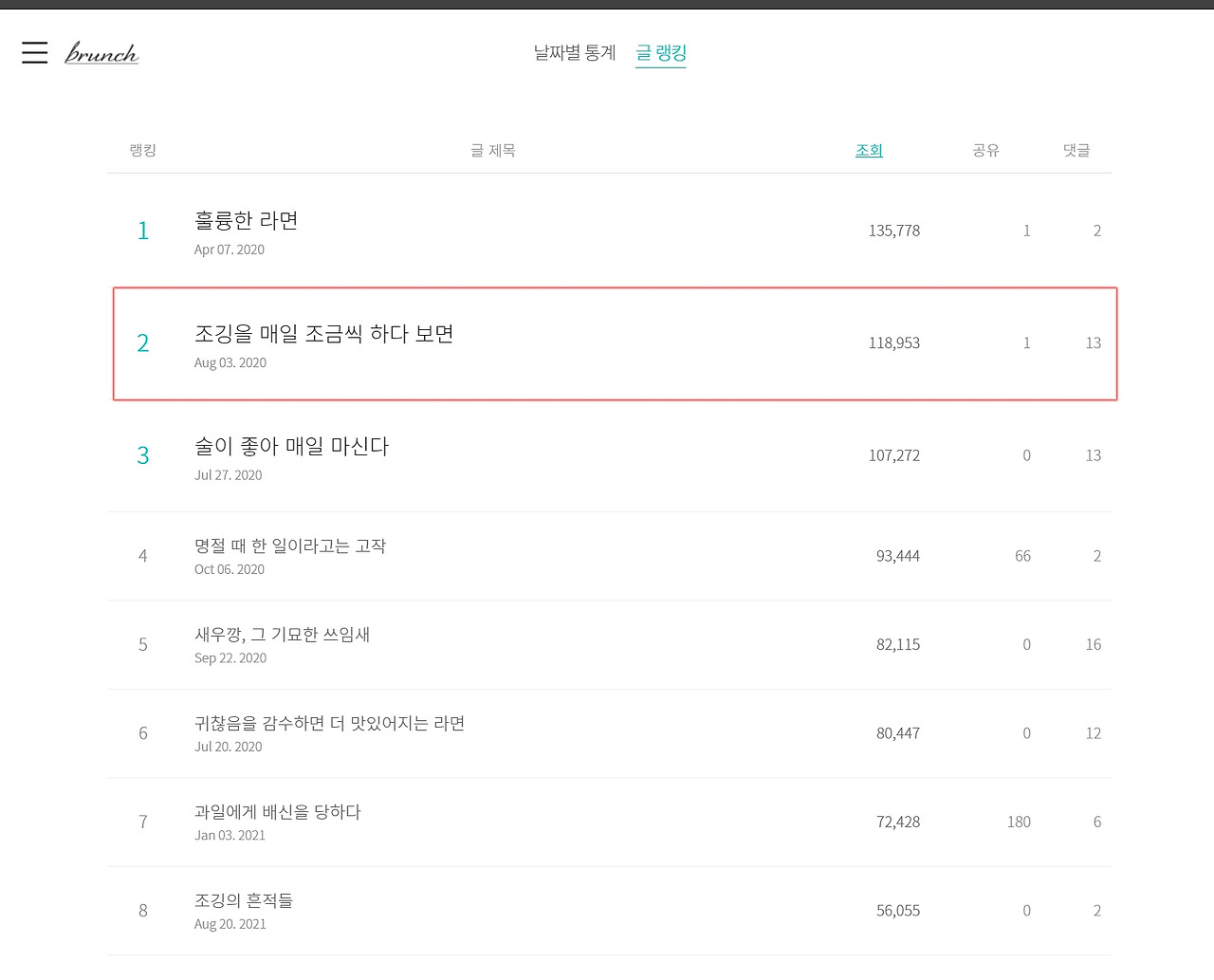This screenshot has height=980, width=1214.
Task: Open 명절 때 한 일이라고는 고작
Action: [290, 545]
